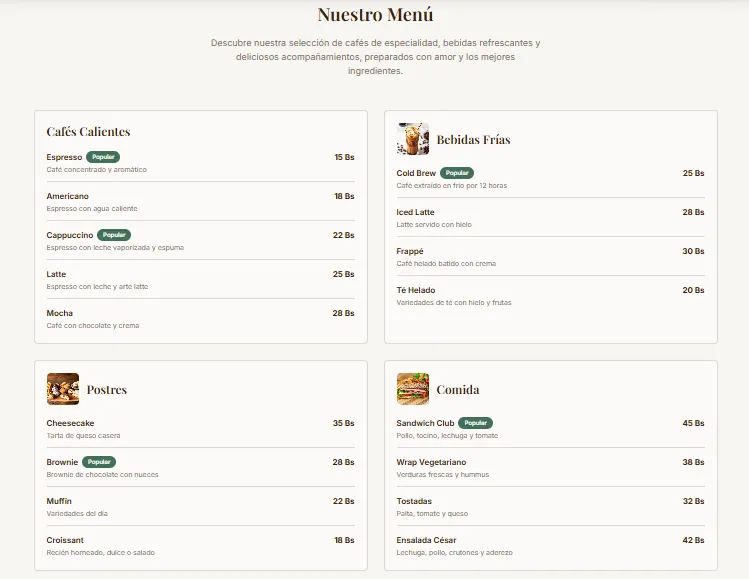Click the Popular badge next to Cappuccino
This screenshot has height=579, width=749.
114,235
